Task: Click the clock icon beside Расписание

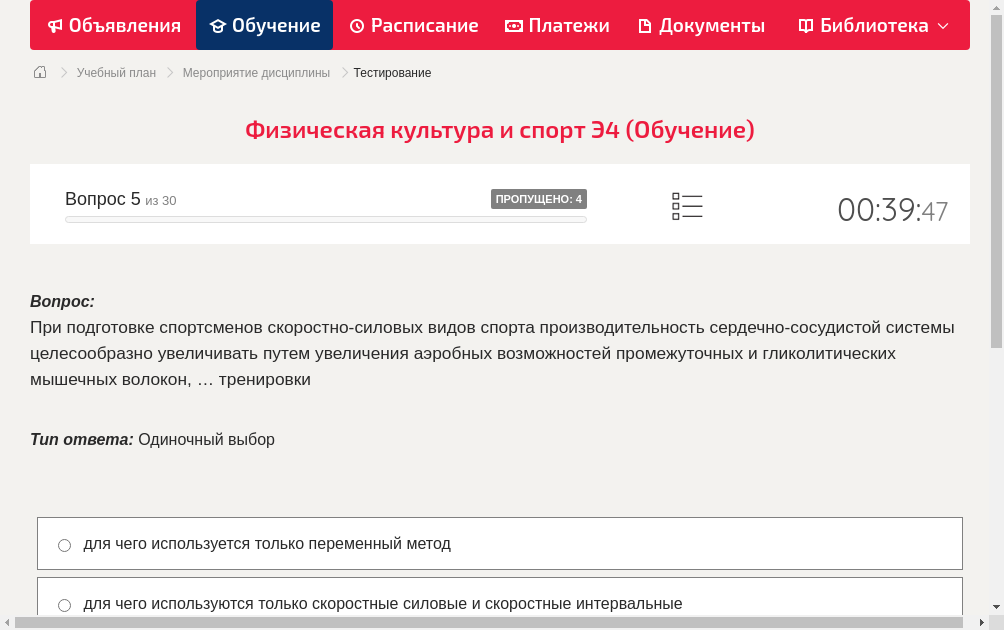Action: pos(356,25)
